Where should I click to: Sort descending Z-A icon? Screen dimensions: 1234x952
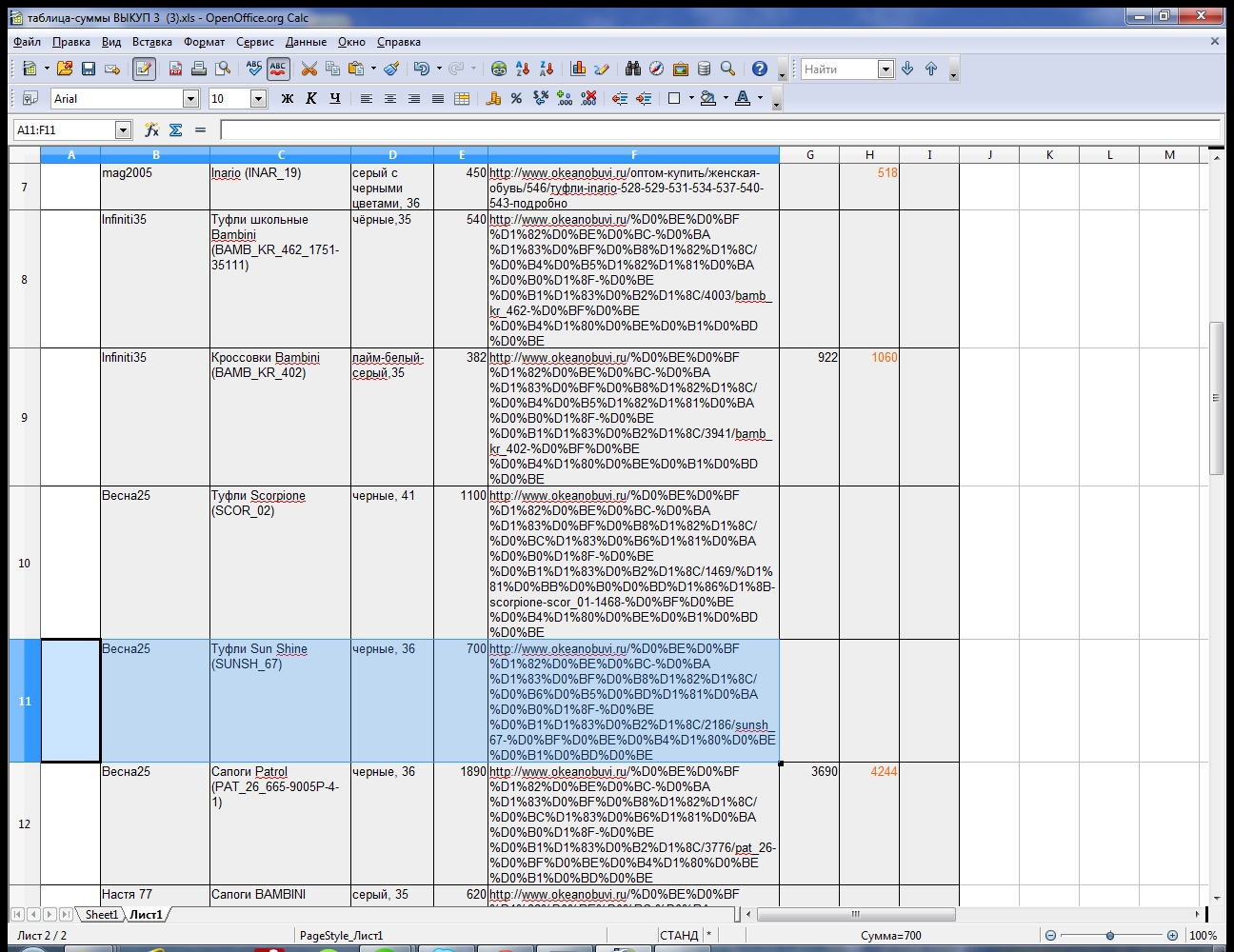pyautogui.click(x=547, y=69)
